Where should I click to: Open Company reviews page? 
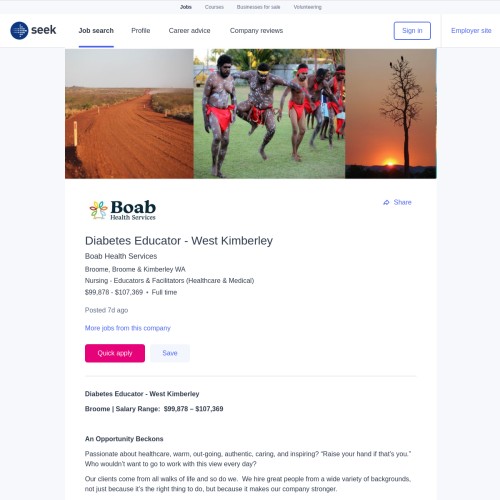pos(256,31)
